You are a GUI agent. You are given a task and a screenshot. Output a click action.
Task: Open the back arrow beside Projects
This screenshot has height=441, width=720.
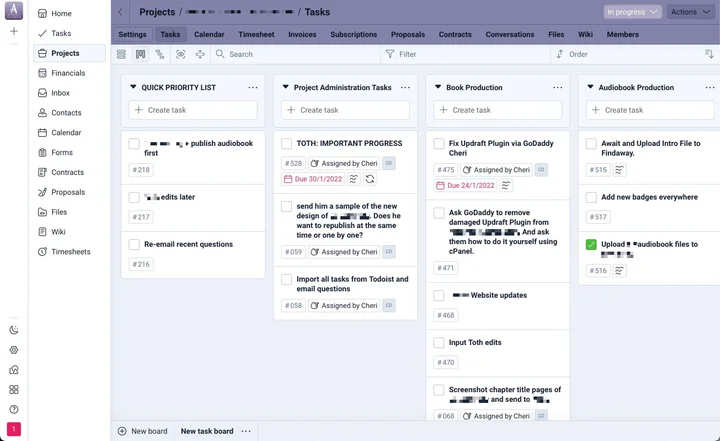[x=121, y=12]
